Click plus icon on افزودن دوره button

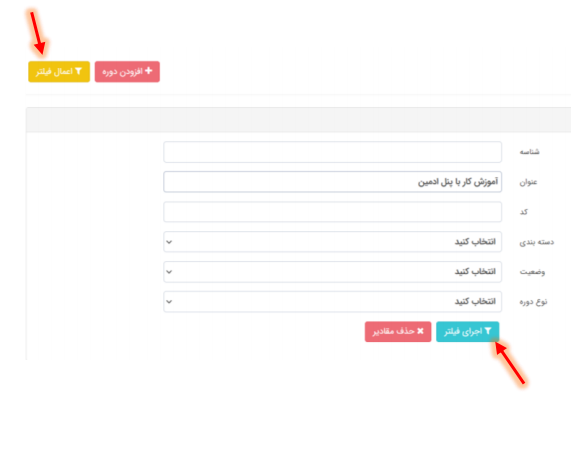tap(149, 71)
